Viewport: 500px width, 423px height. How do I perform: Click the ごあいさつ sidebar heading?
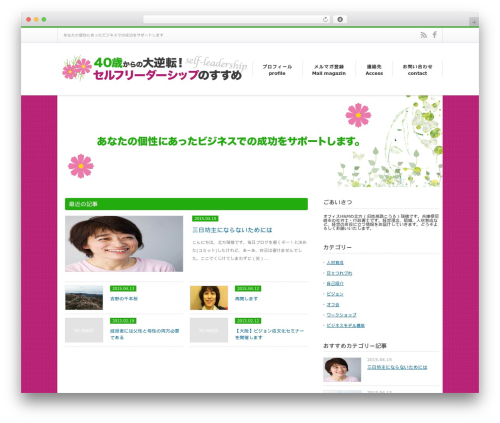pos(338,202)
